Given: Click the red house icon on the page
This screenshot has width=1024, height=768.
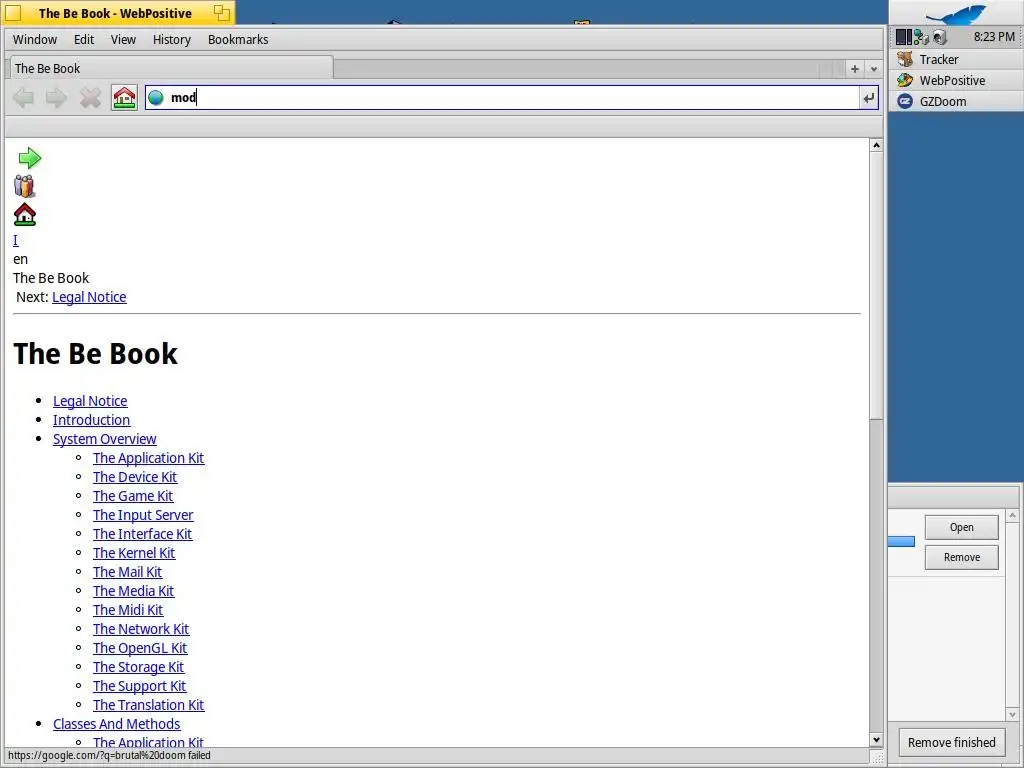Looking at the screenshot, I should pos(25,215).
